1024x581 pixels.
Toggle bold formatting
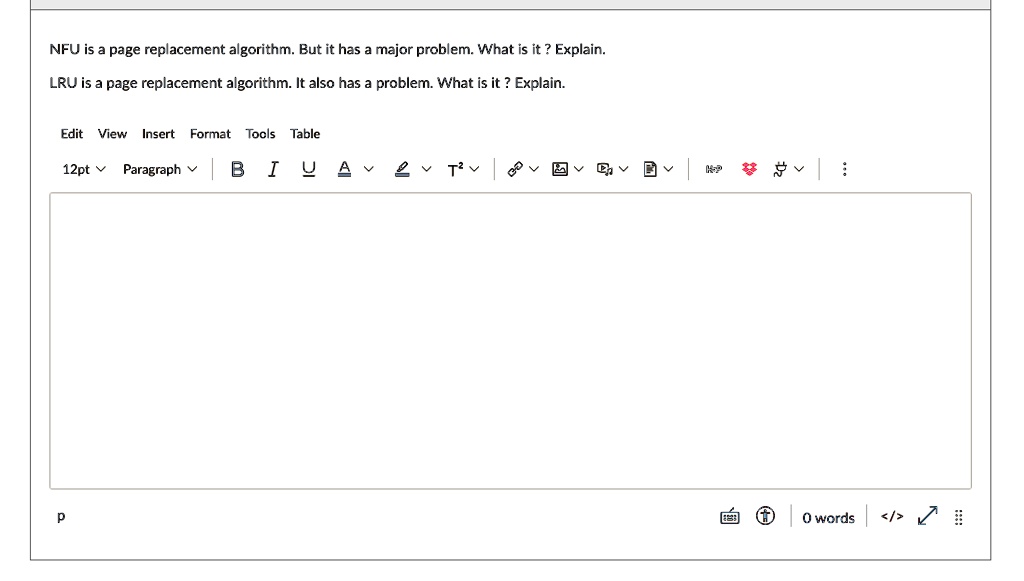point(237,169)
